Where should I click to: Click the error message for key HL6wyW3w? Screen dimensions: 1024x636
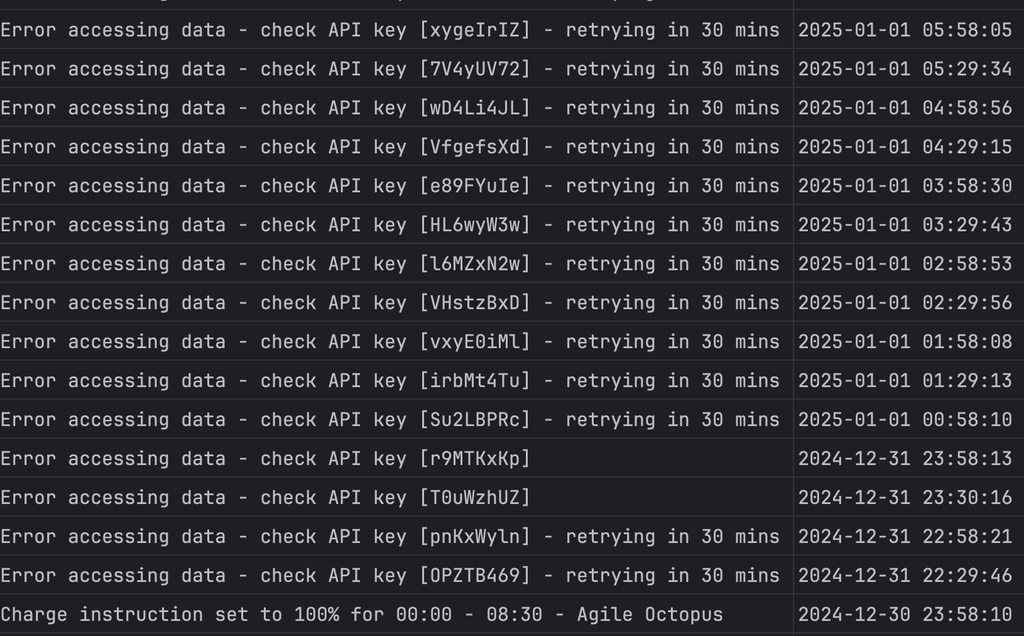click(x=390, y=225)
